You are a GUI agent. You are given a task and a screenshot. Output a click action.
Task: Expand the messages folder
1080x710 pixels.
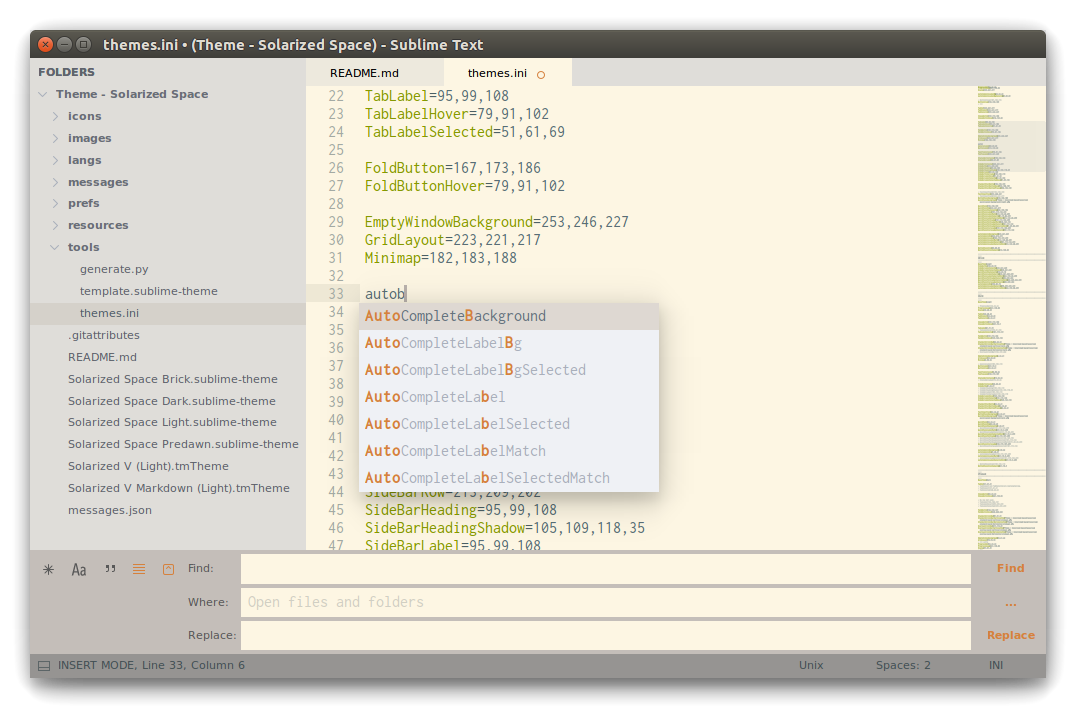point(56,182)
